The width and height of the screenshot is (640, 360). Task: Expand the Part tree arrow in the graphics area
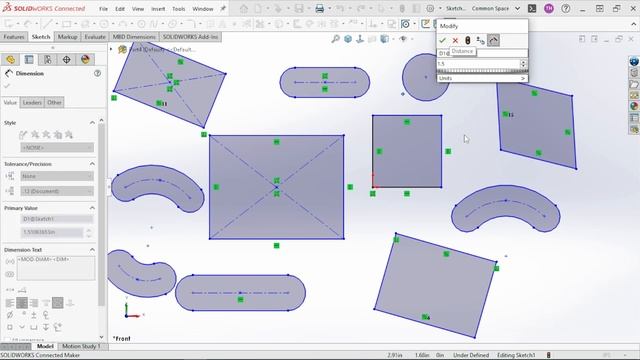tap(111, 49)
